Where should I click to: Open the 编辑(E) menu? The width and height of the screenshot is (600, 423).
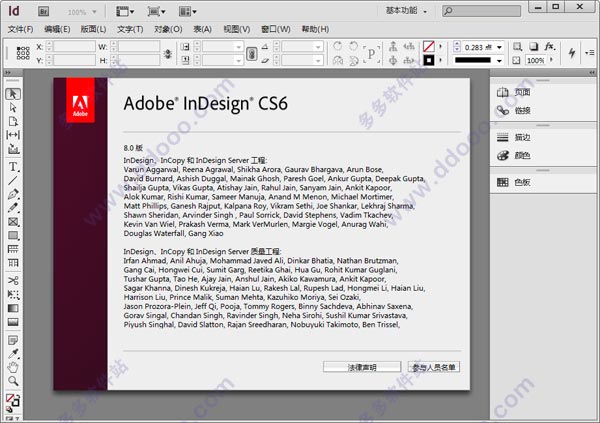57,29
